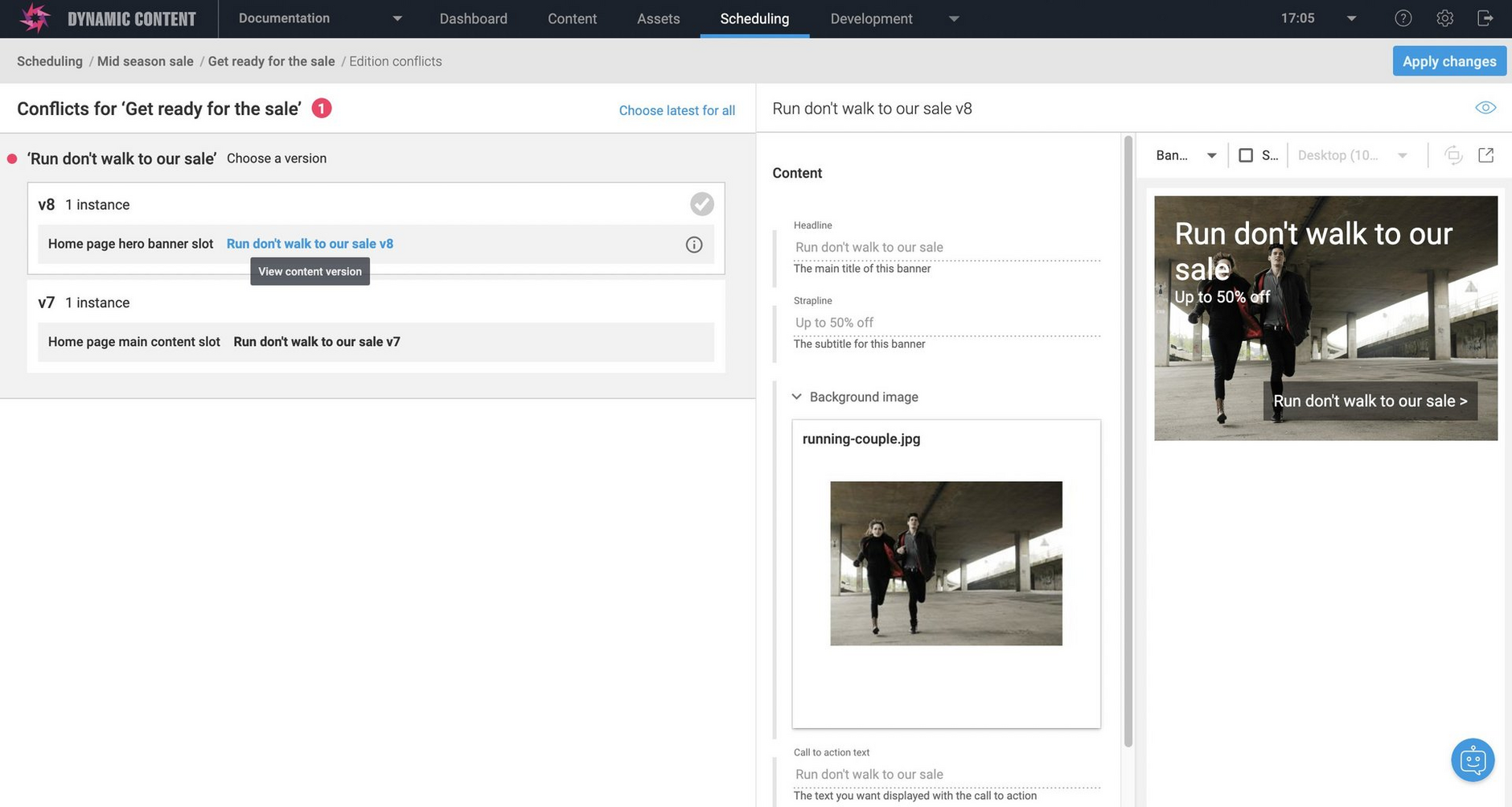Screen dimensions: 1512x807
Task: Click the running-couple.jpg image thumbnail
Action: coord(946,563)
